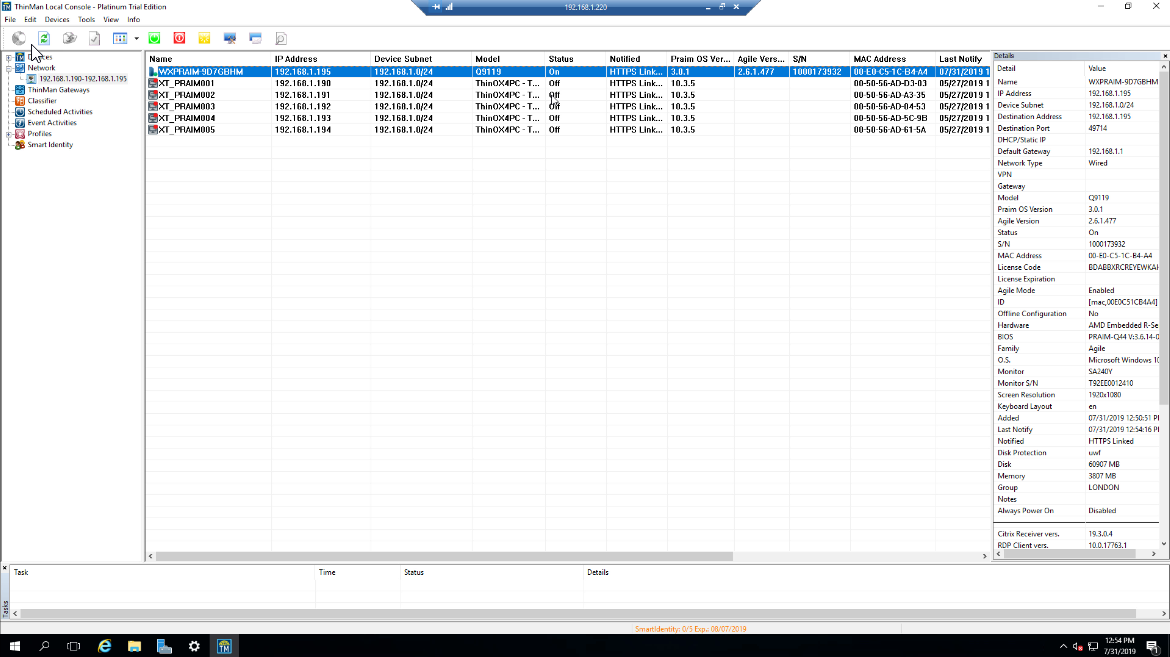Click the green power on icon
This screenshot has height=657, width=1170.
tap(154, 38)
